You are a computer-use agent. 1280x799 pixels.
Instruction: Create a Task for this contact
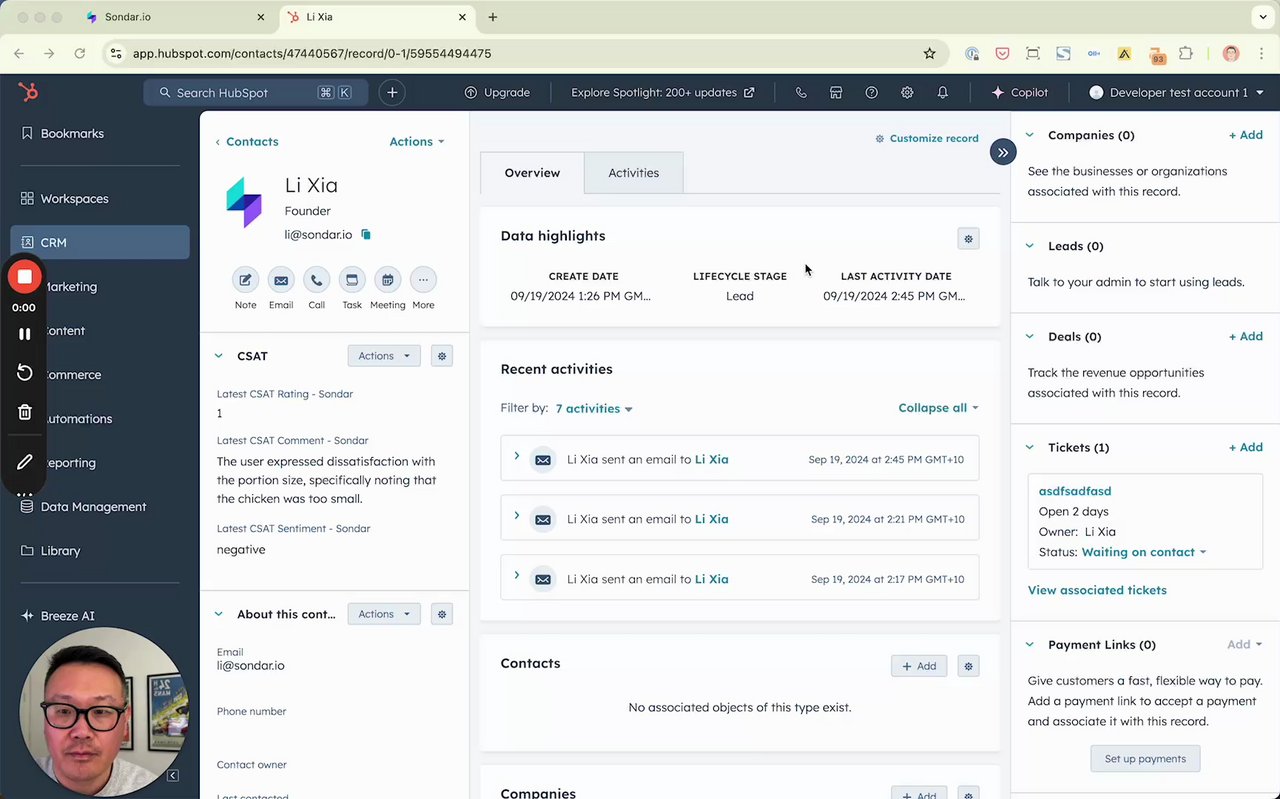pyautogui.click(x=352, y=280)
